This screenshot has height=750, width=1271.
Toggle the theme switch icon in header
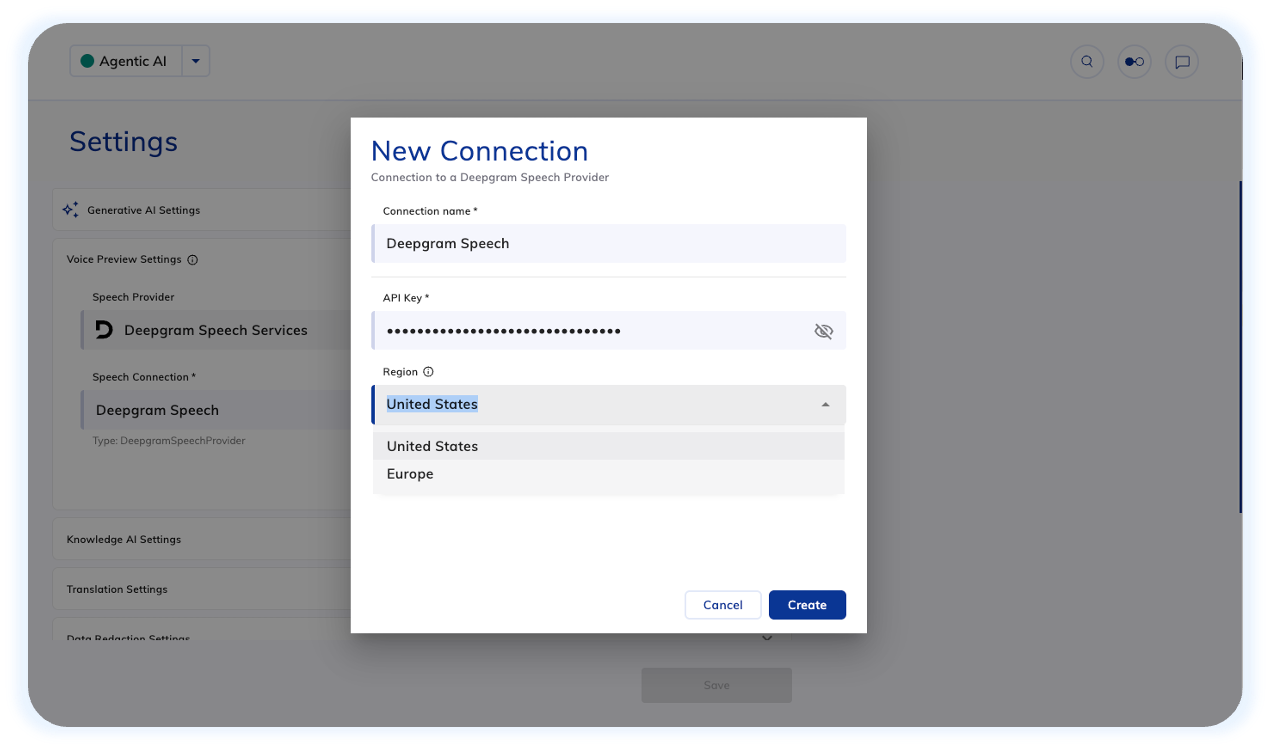pyautogui.click(x=1134, y=61)
